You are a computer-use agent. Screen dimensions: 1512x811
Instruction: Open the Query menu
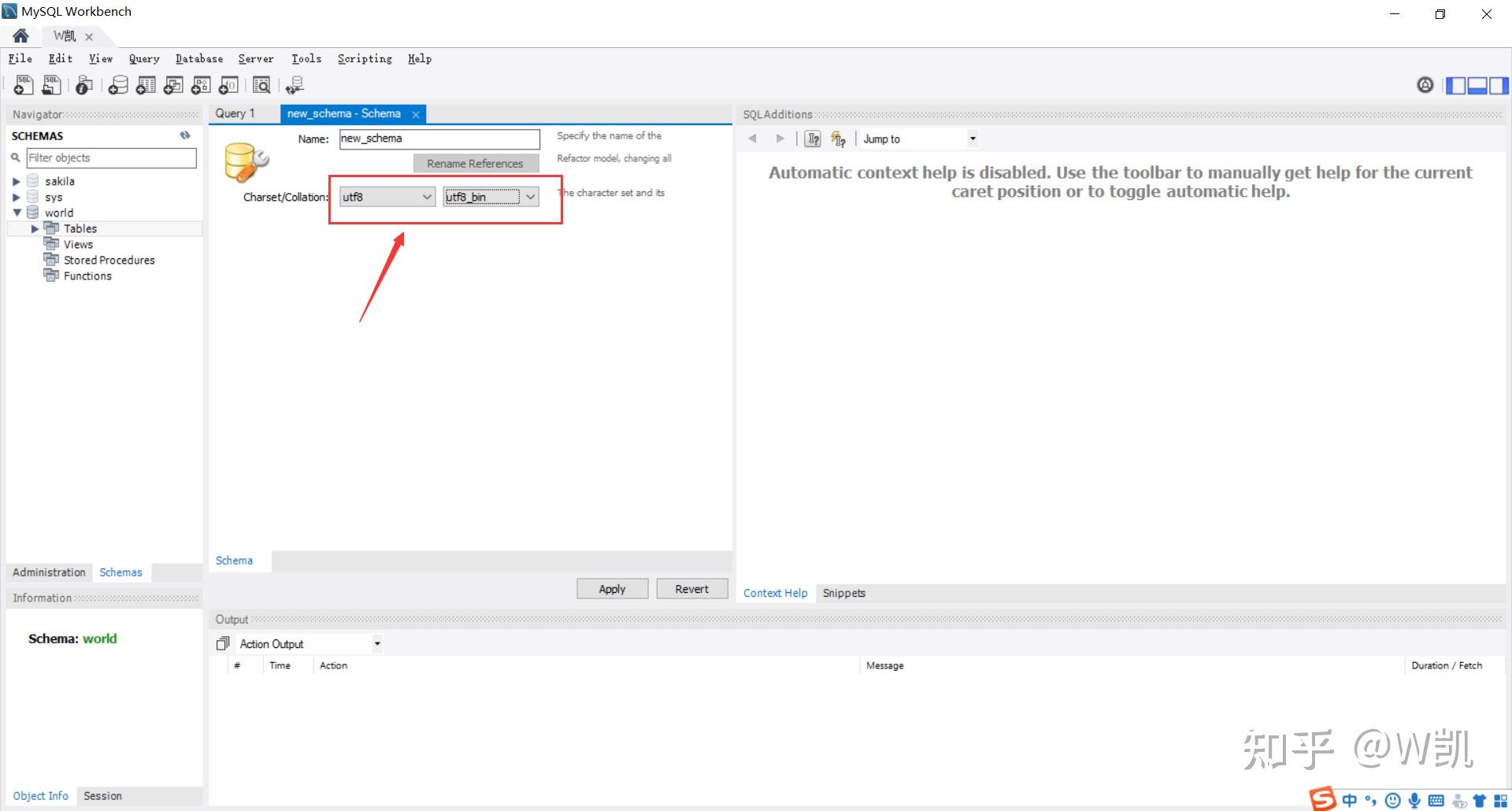144,58
